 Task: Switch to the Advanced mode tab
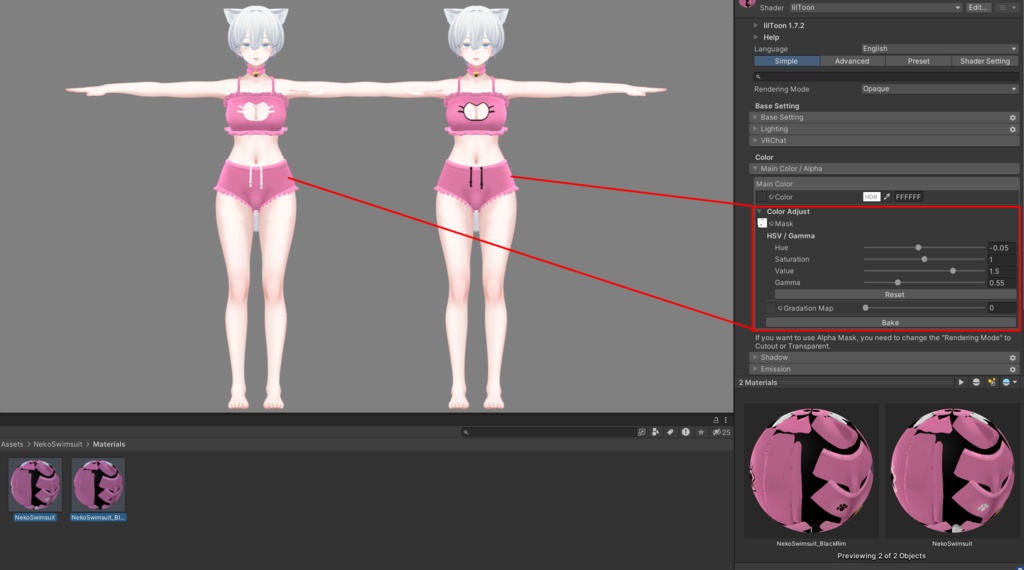coord(852,61)
